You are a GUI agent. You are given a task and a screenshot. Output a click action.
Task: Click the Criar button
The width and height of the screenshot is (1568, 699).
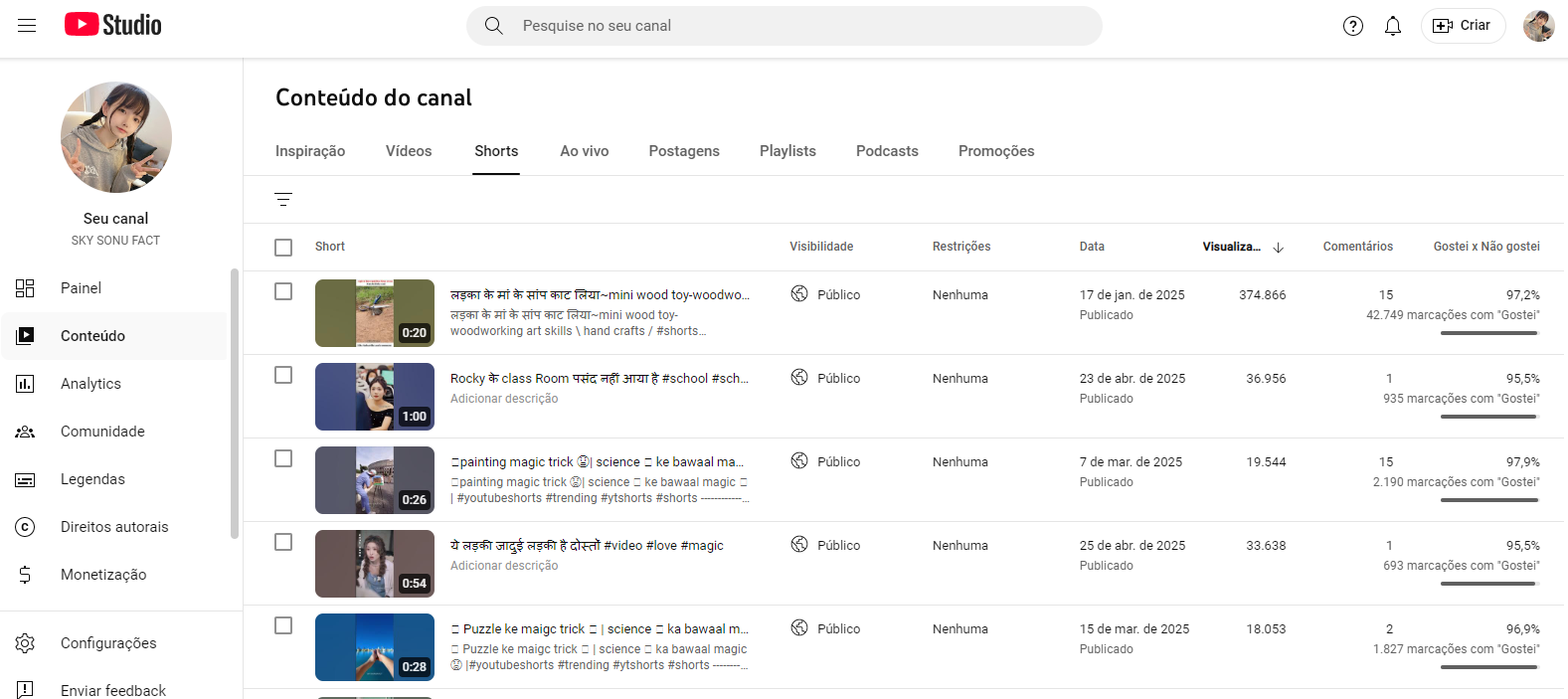point(1463,26)
